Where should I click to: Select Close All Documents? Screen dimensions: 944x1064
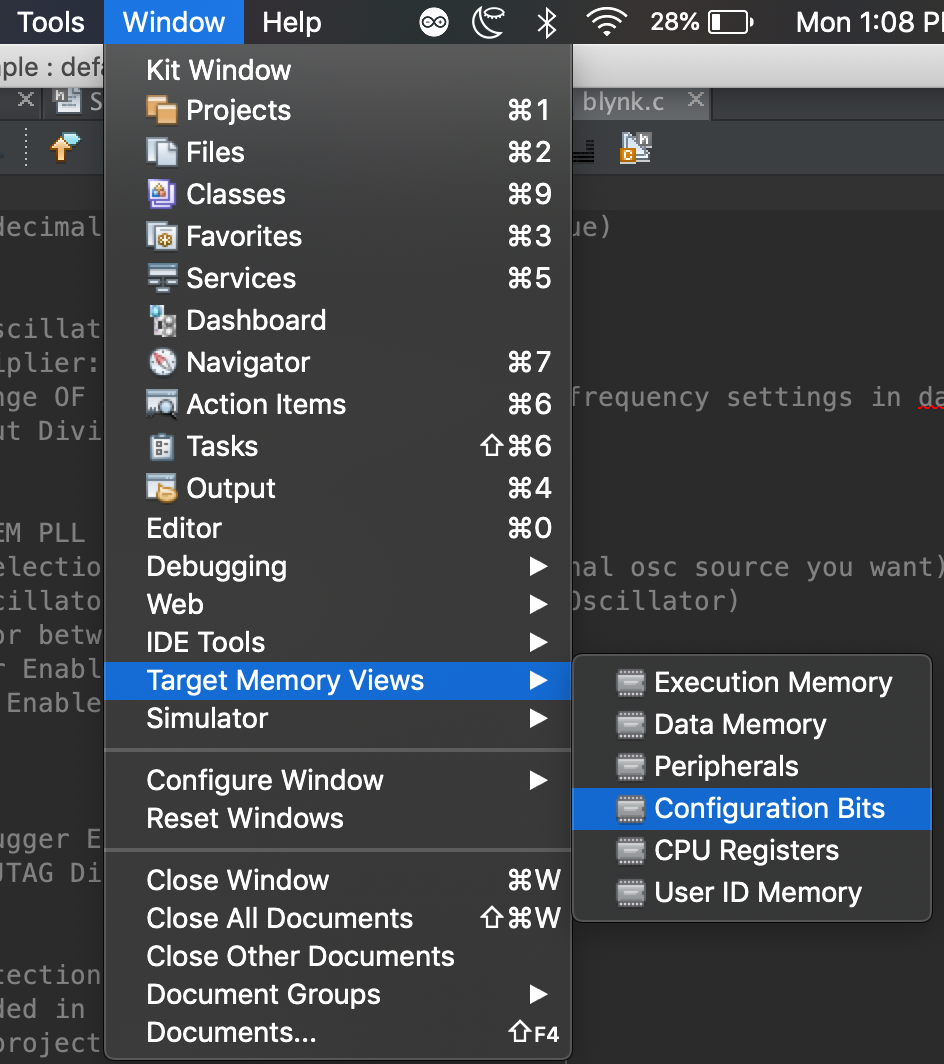pyautogui.click(x=279, y=918)
